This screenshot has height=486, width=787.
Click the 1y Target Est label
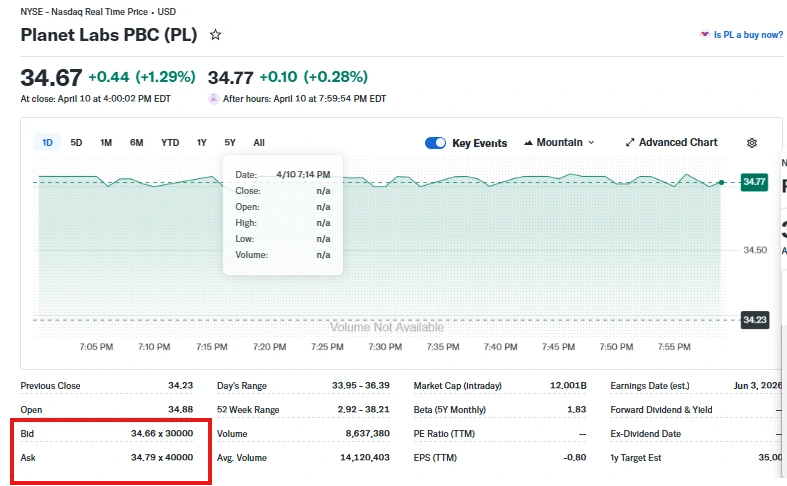635,458
